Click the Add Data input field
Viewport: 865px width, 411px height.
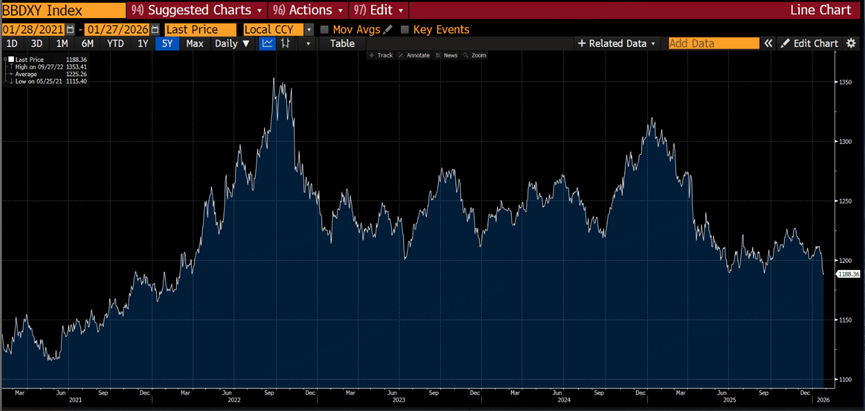[714, 44]
